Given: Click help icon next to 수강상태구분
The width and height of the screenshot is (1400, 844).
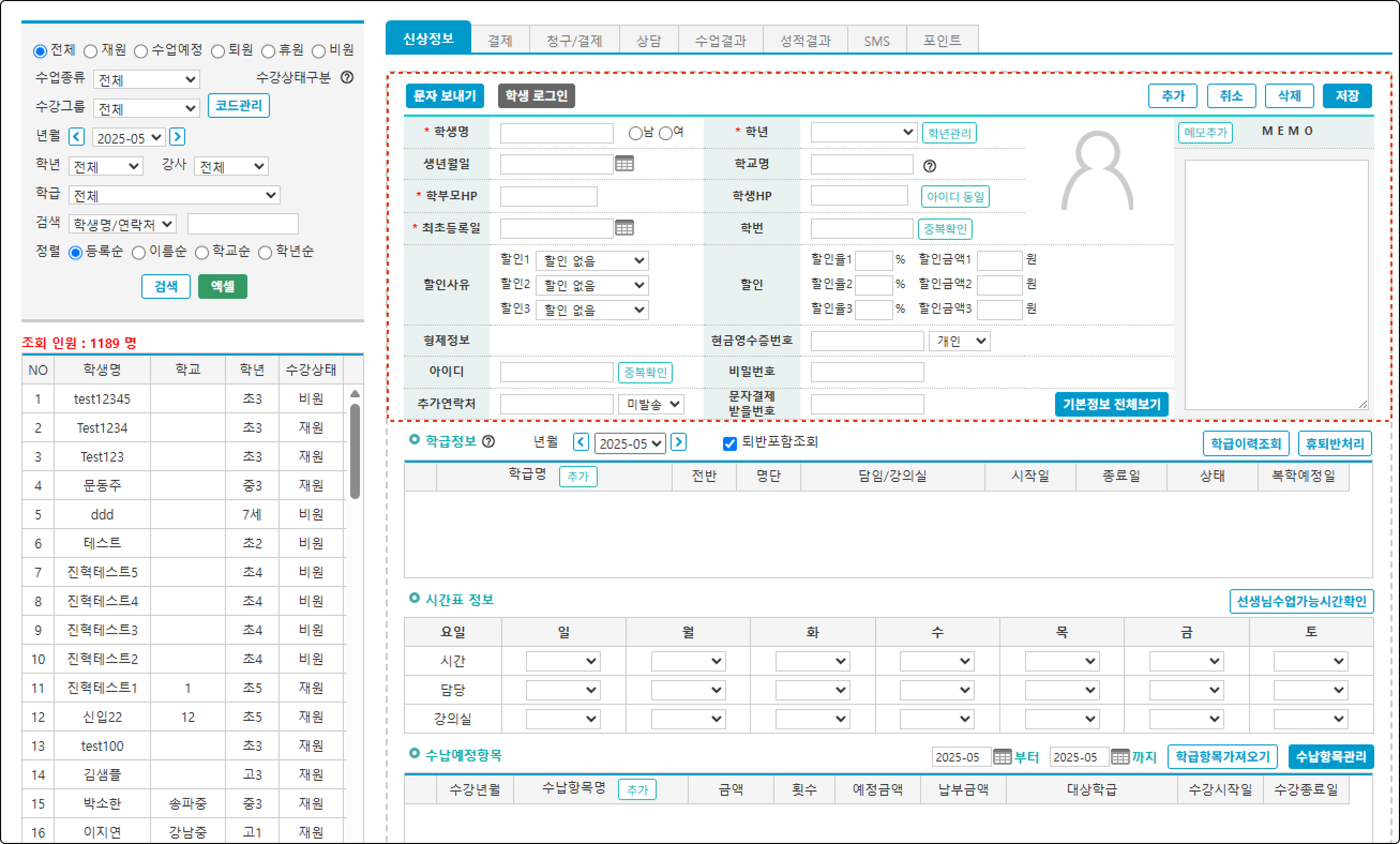Looking at the screenshot, I should (x=347, y=77).
